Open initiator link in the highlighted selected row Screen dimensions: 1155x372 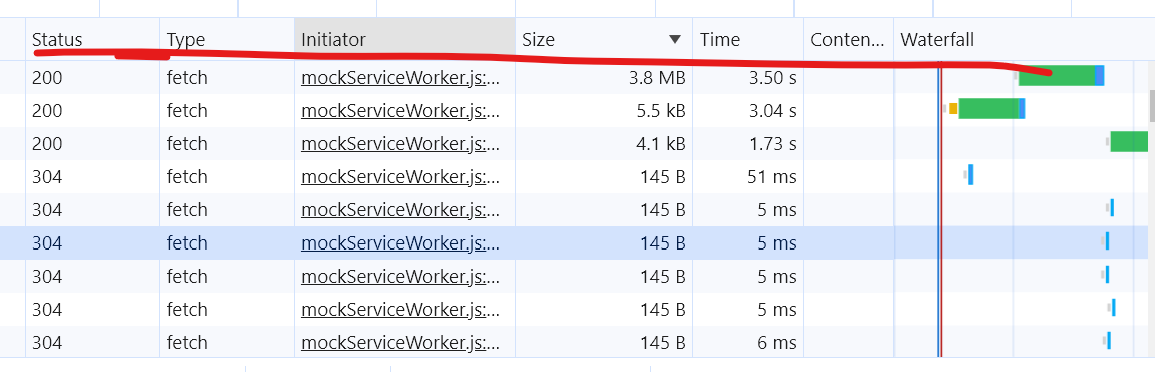(x=401, y=243)
